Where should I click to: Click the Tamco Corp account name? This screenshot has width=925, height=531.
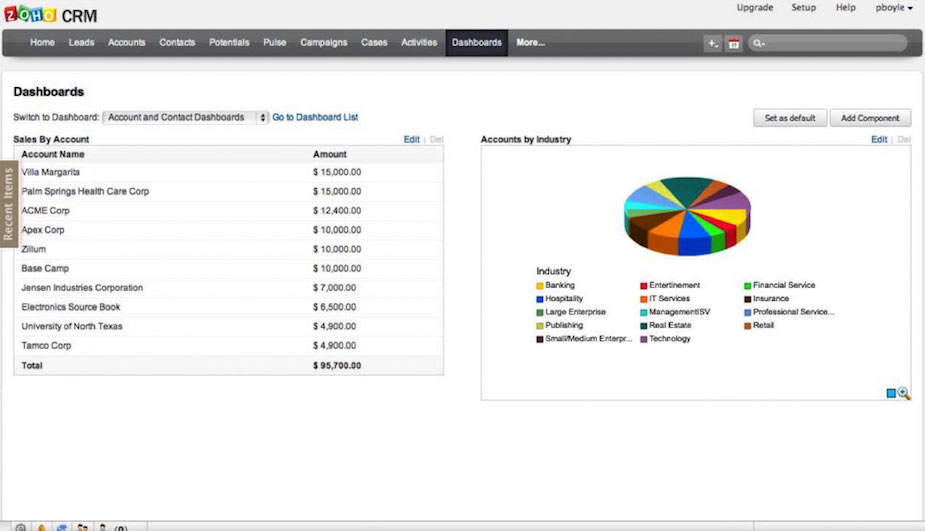46,346
